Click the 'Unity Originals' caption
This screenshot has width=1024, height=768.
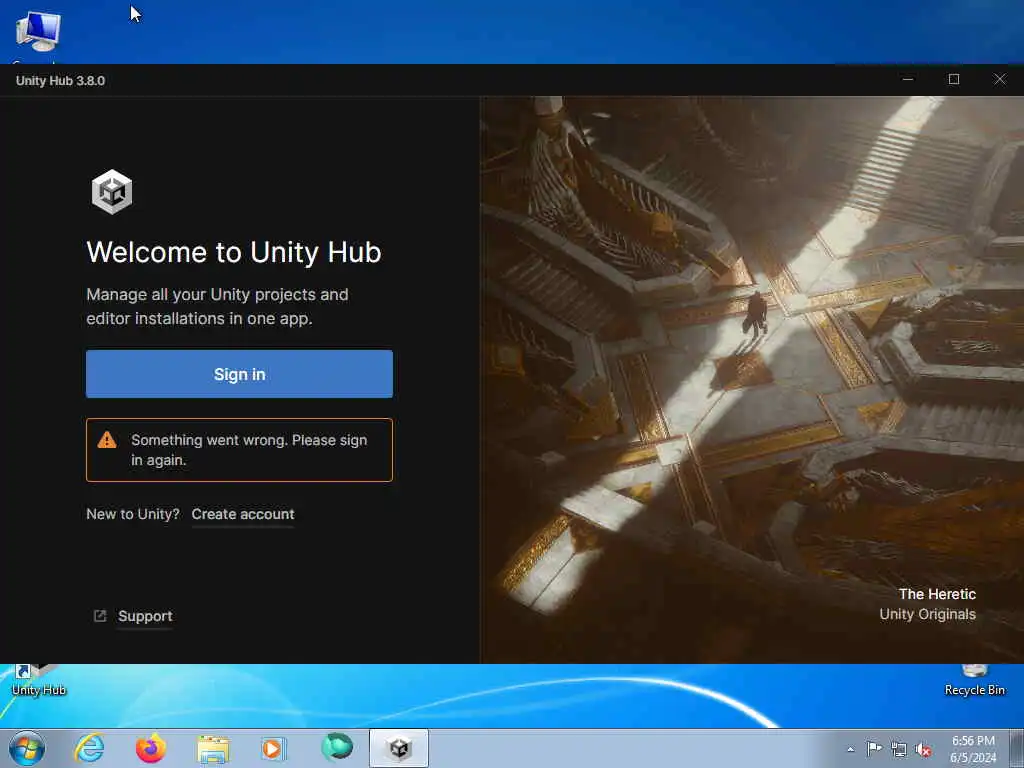[927, 614]
